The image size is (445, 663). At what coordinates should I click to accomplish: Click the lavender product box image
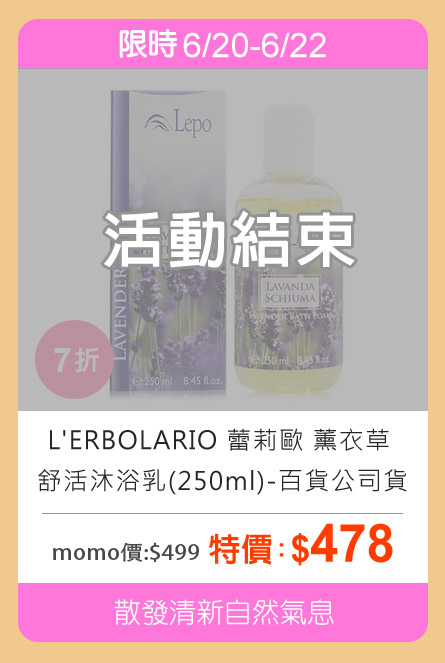168,244
